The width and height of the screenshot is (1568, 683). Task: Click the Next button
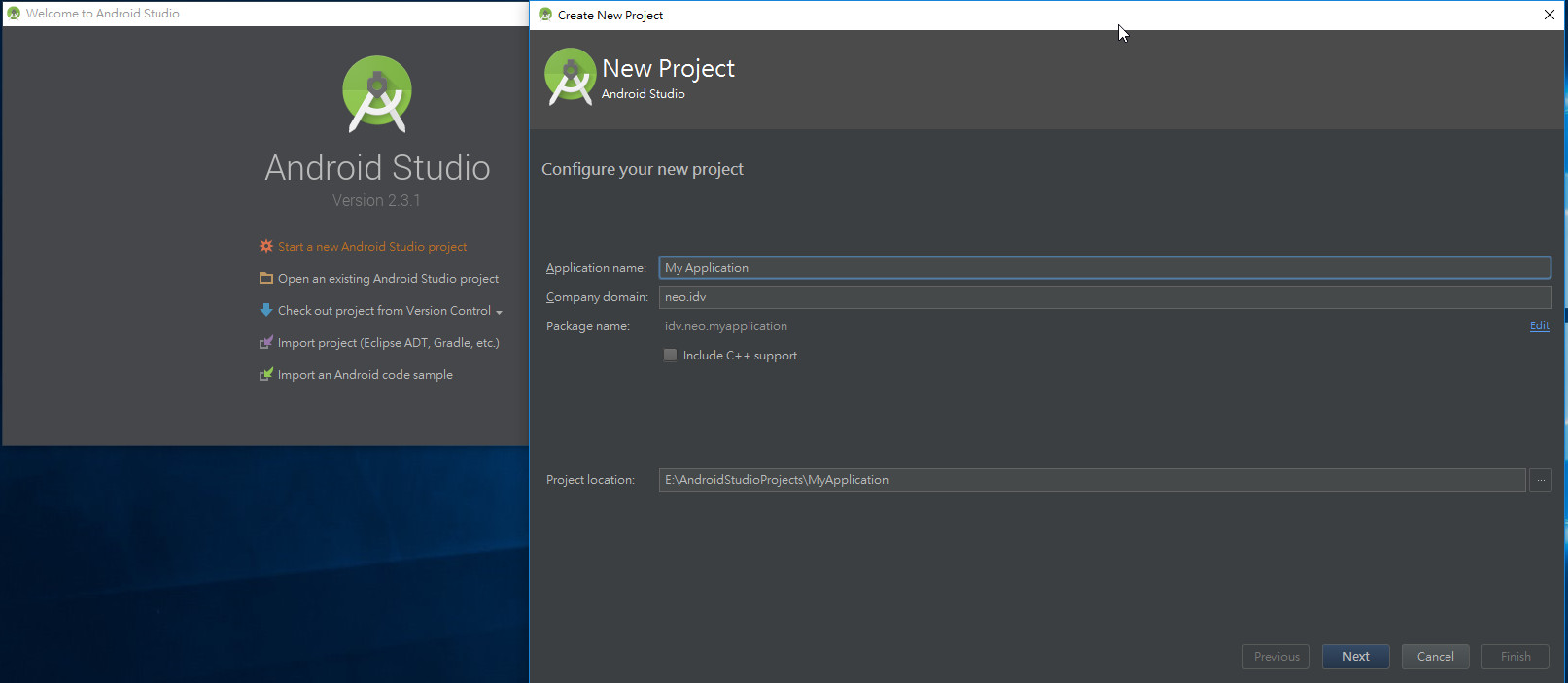point(1356,657)
